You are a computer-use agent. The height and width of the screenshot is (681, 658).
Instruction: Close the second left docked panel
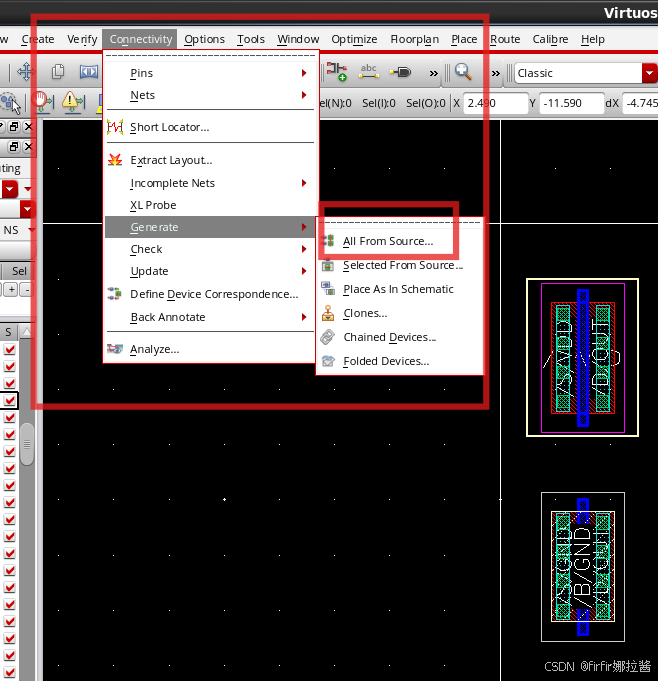click(29, 146)
